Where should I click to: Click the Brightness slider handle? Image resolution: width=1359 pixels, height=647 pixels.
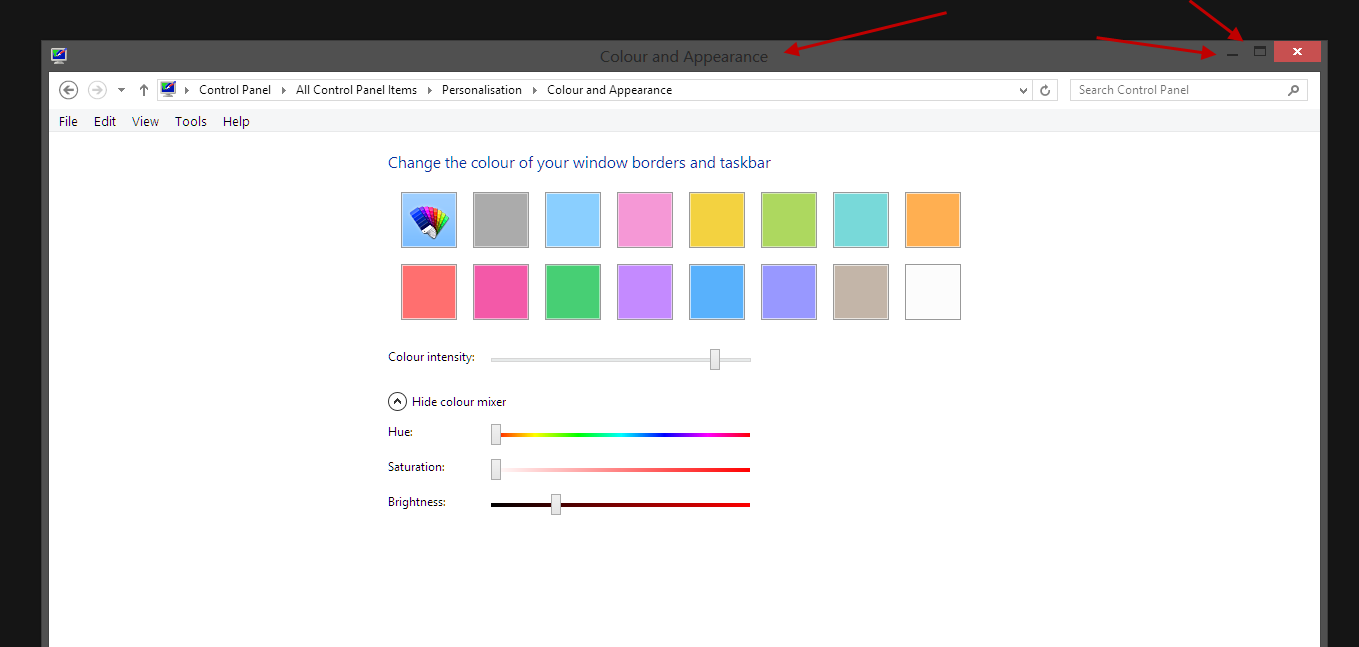tap(556, 505)
